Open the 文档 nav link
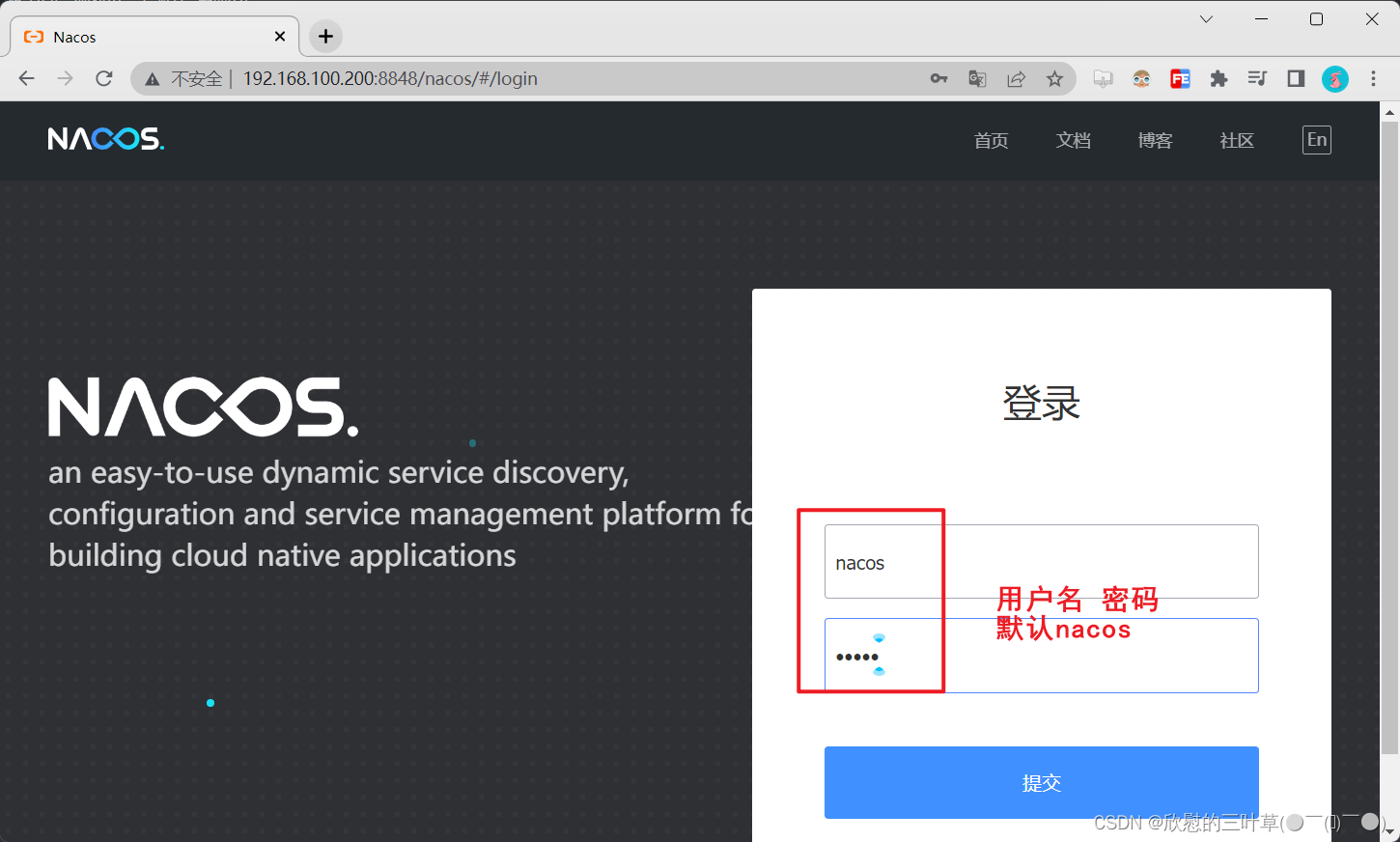The height and width of the screenshot is (842, 1400). tap(1073, 141)
